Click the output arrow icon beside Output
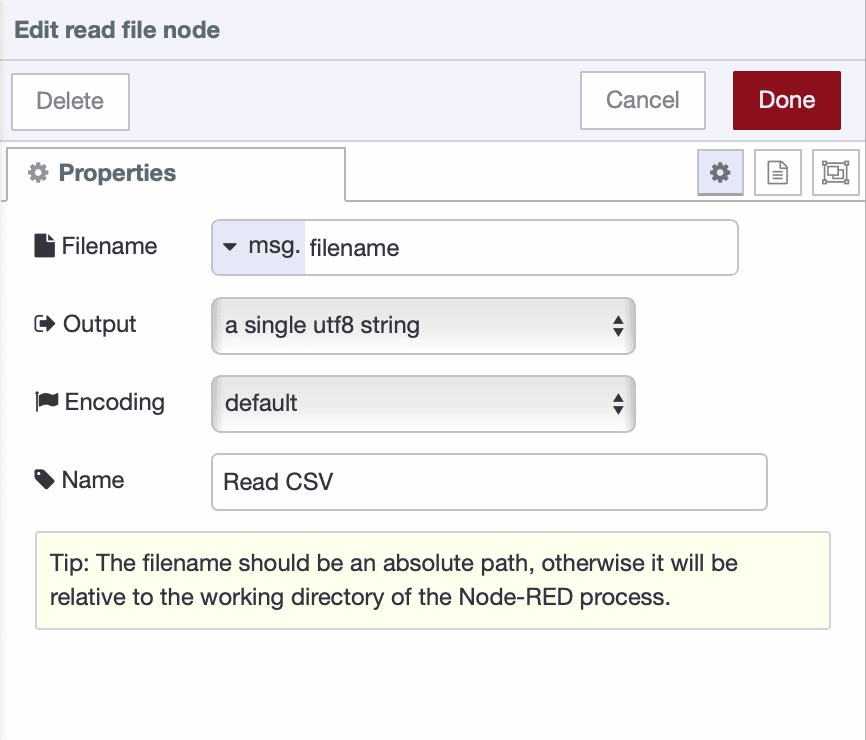This screenshot has width=866, height=740. coord(42,323)
